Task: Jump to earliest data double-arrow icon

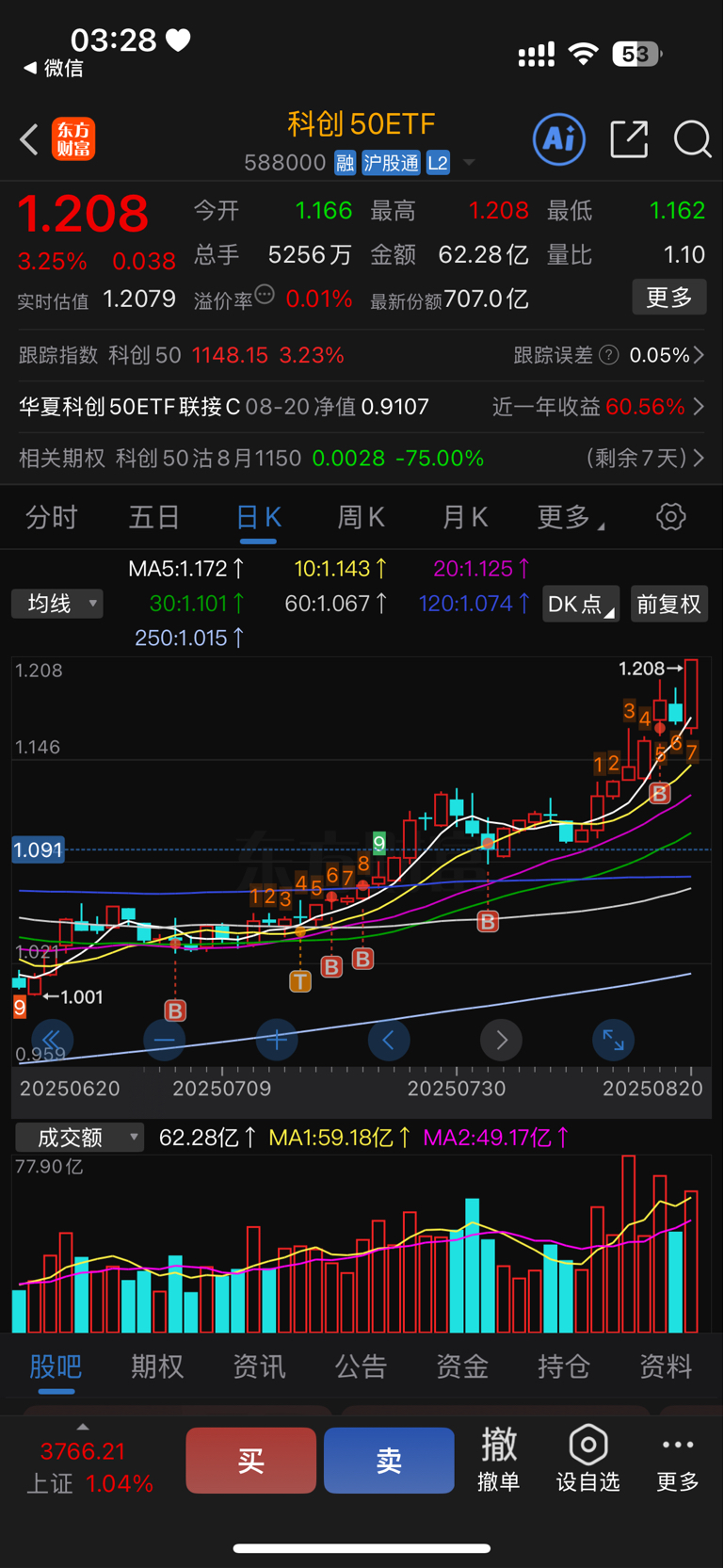Action: coord(52,1041)
